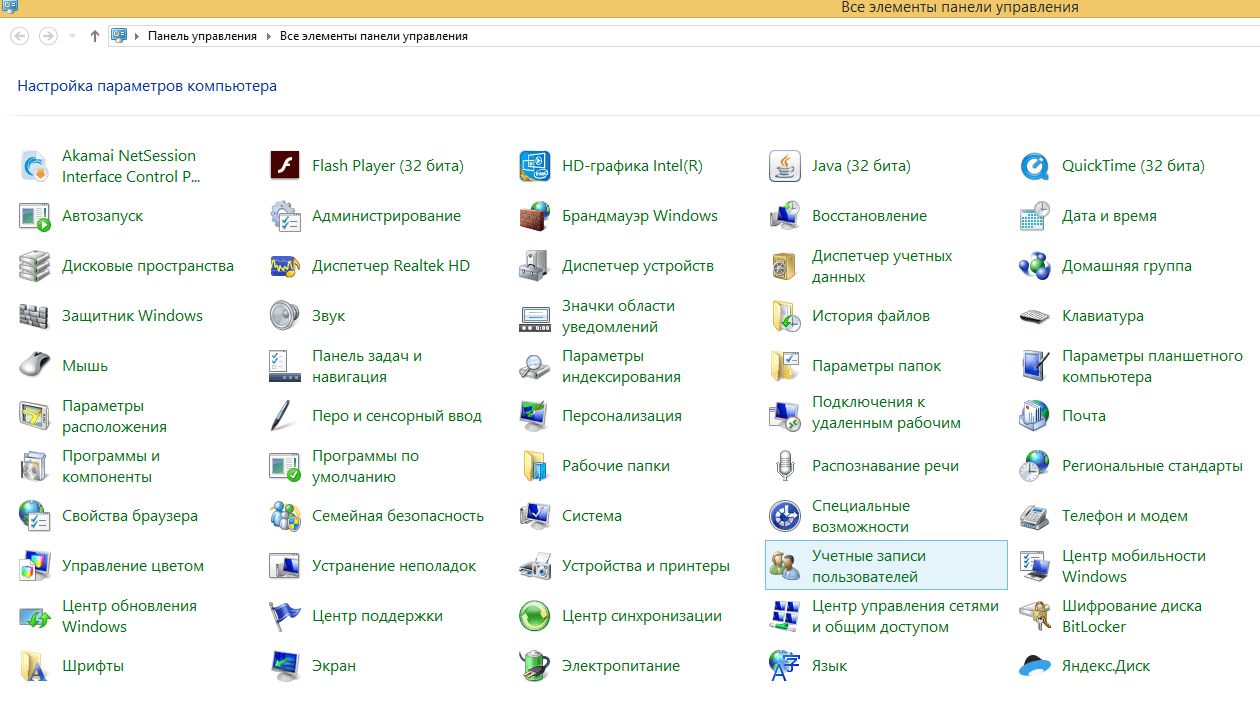Screen dimensions: 1260x722
Task: Click the Flash Player (32 бита) icon
Action: [x=285, y=166]
